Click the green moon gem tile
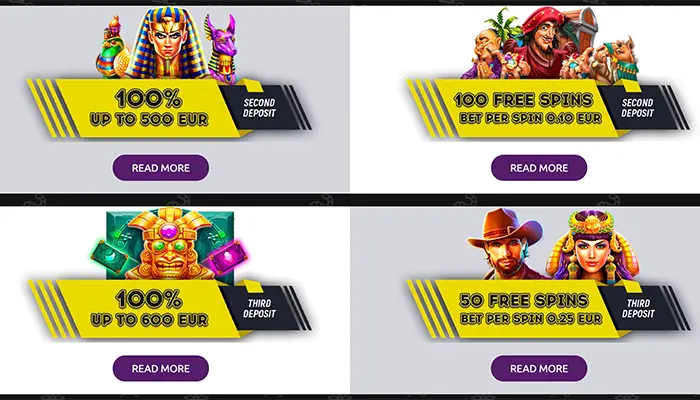 [x=109, y=258]
